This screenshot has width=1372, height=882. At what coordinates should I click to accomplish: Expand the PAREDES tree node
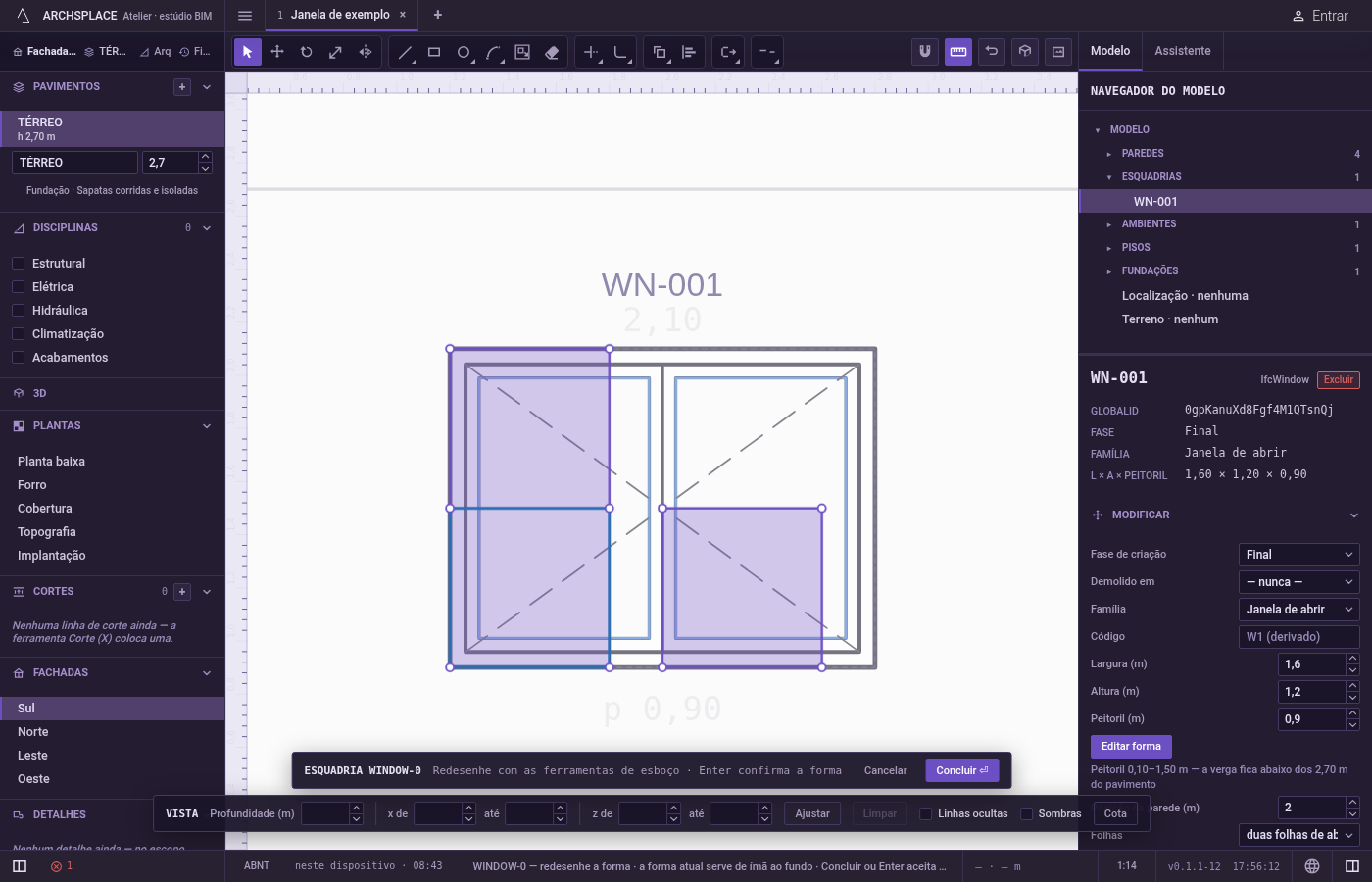point(1109,154)
